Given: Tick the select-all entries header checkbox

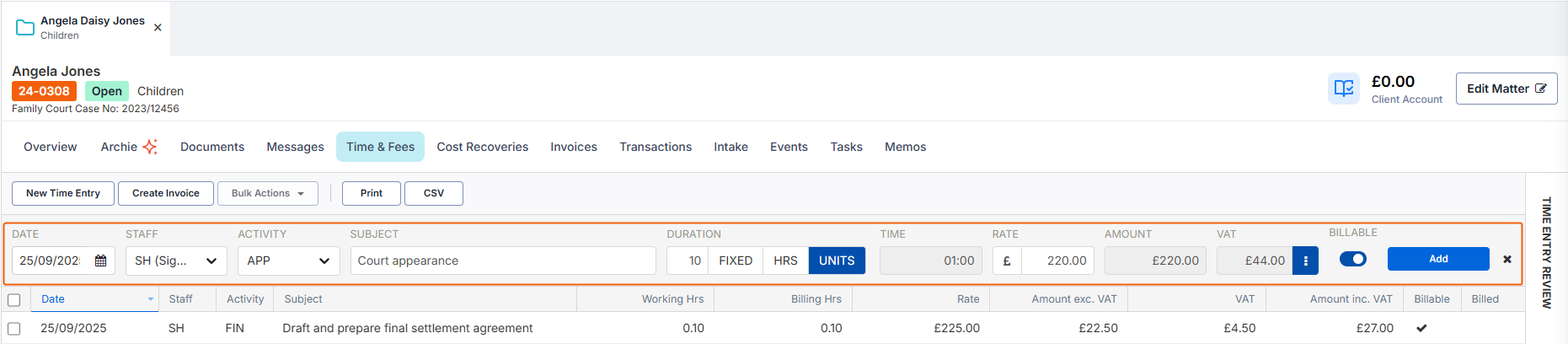Looking at the screenshot, I should pos(14,300).
